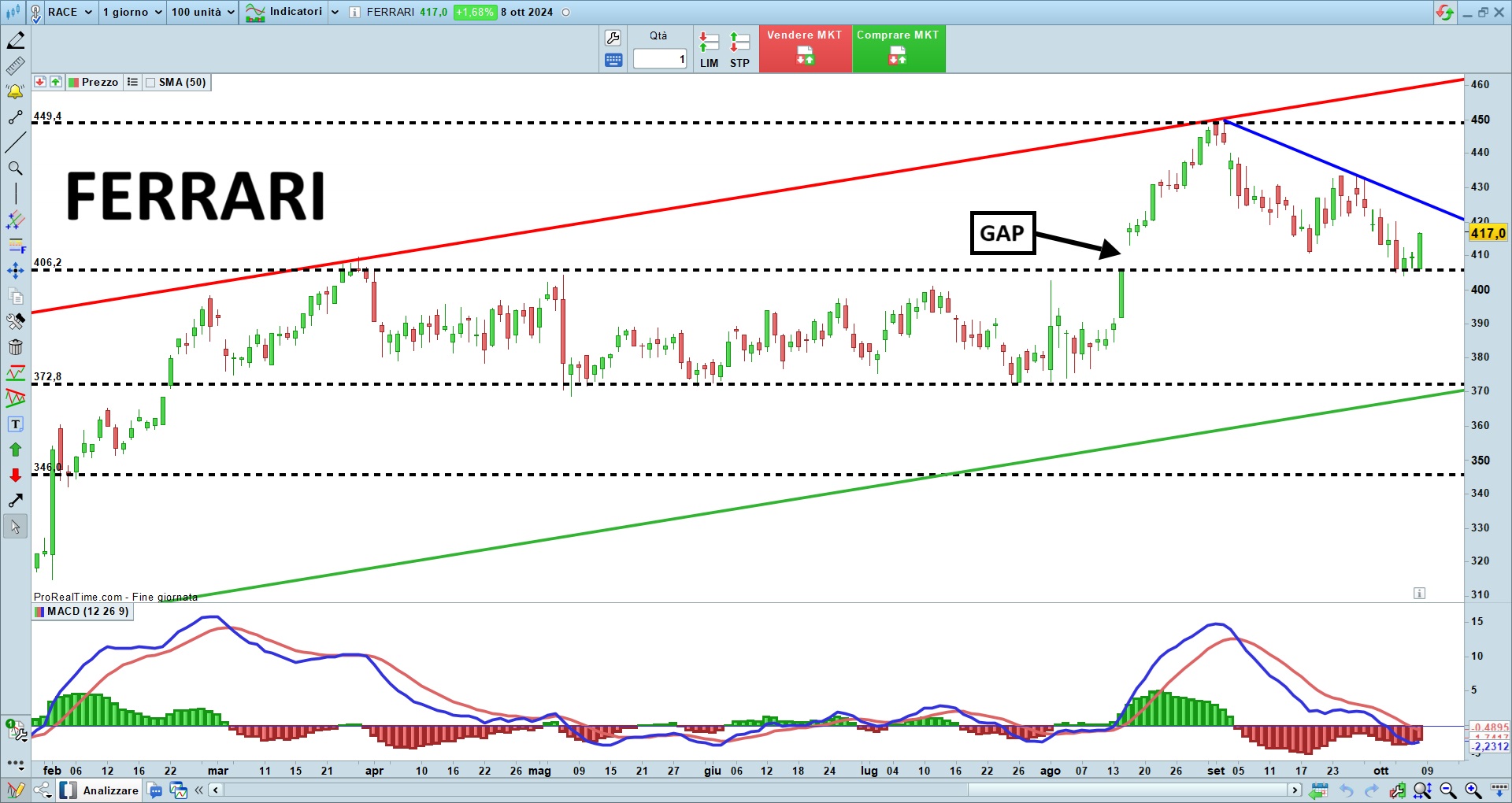
Task: Select the vertical line tool
Action: pyautogui.click(x=16, y=194)
